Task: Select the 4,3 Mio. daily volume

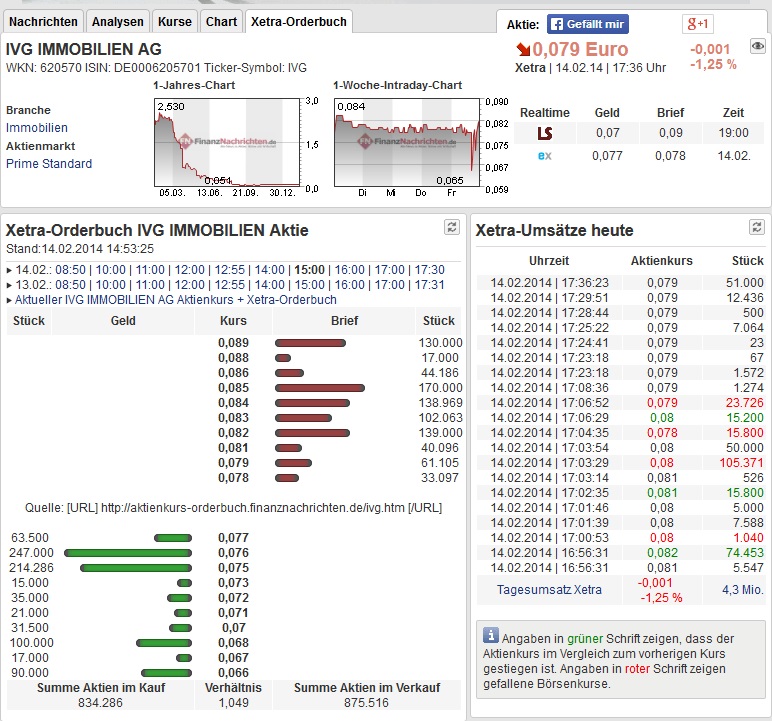Action: [x=743, y=590]
